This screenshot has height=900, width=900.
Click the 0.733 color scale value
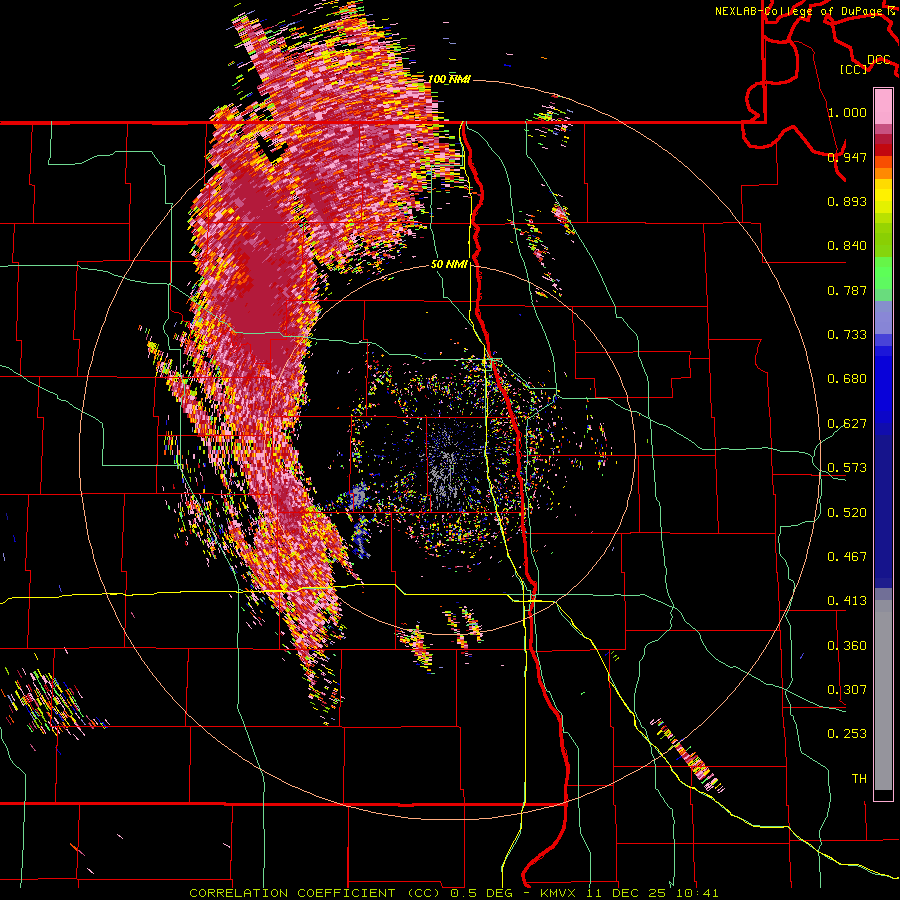[847, 335]
